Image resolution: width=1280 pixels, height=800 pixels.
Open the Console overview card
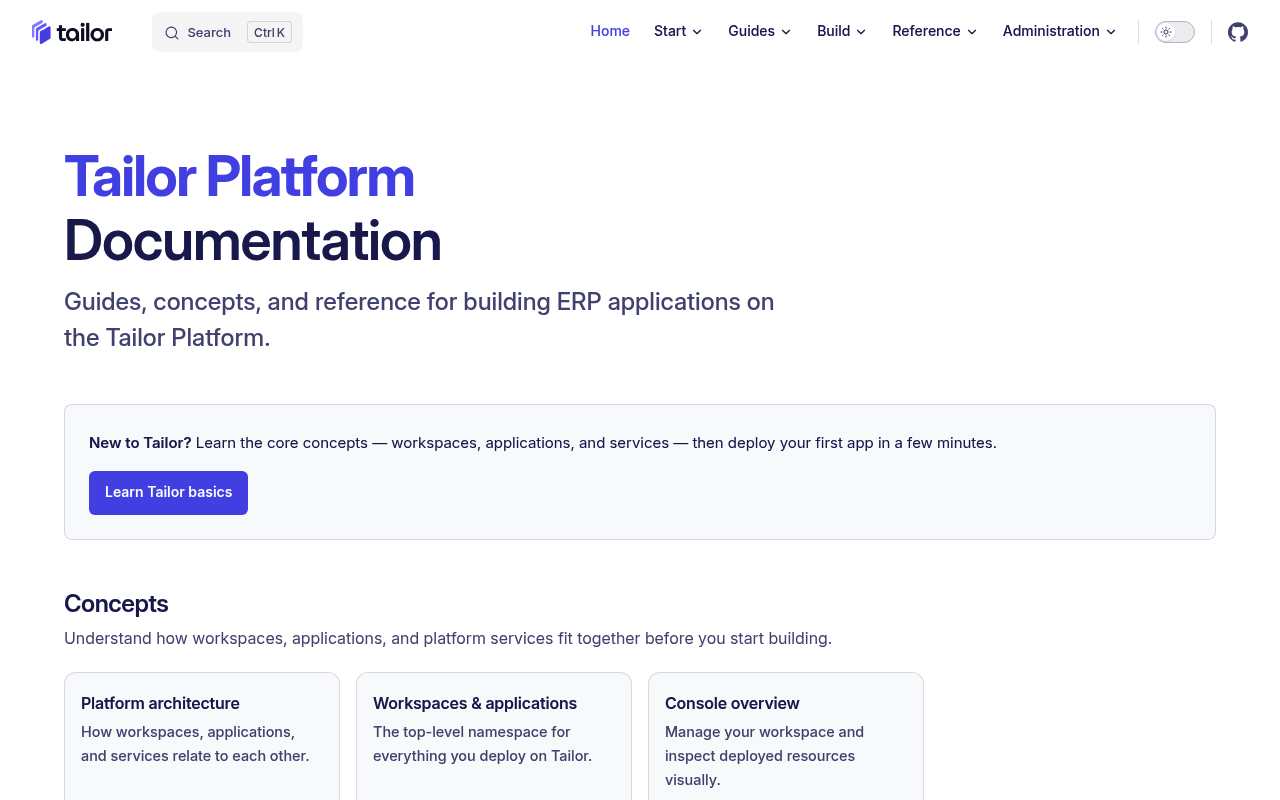click(x=786, y=736)
